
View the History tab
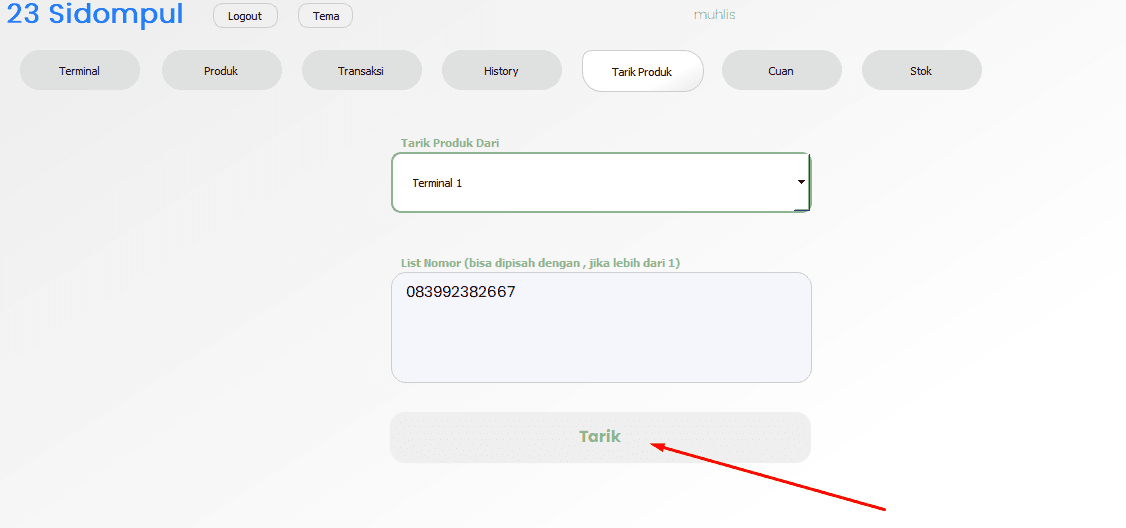pyautogui.click(x=501, y=71)
